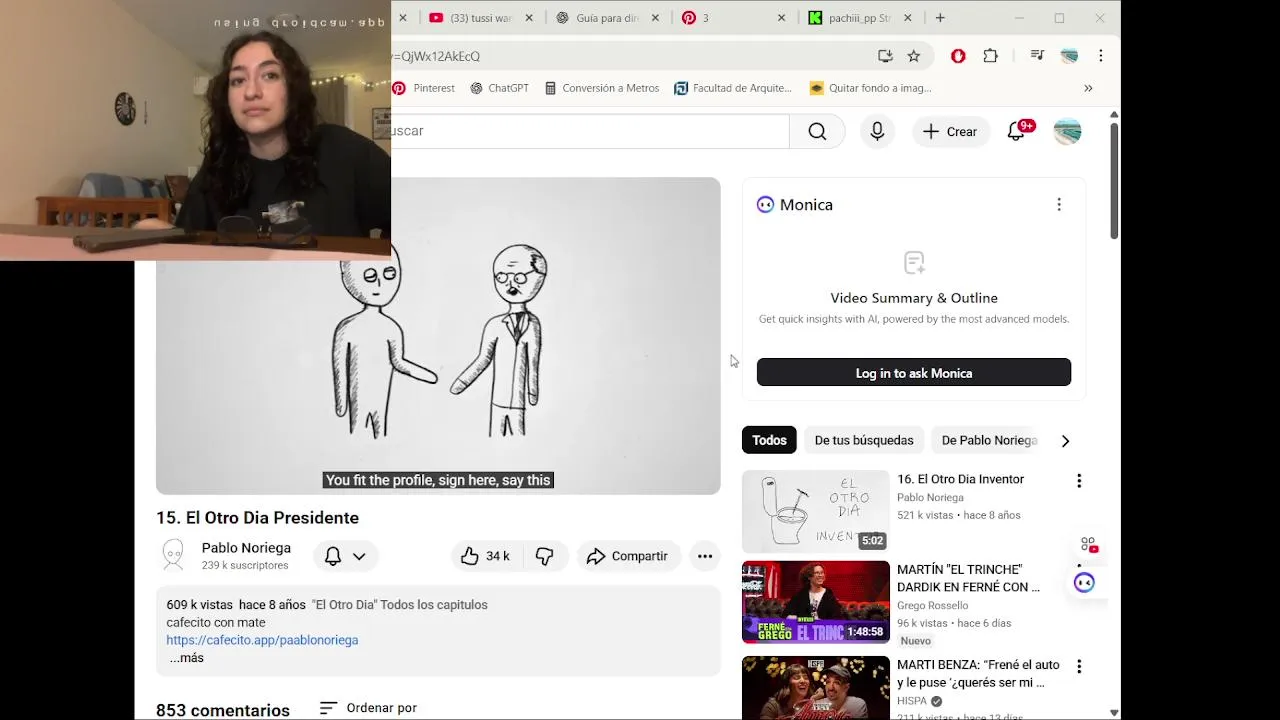This screenshot has width=1280, height=720.
Task: Click the video title 15. El Otro Dia Presidente
Action: [257, 517]
